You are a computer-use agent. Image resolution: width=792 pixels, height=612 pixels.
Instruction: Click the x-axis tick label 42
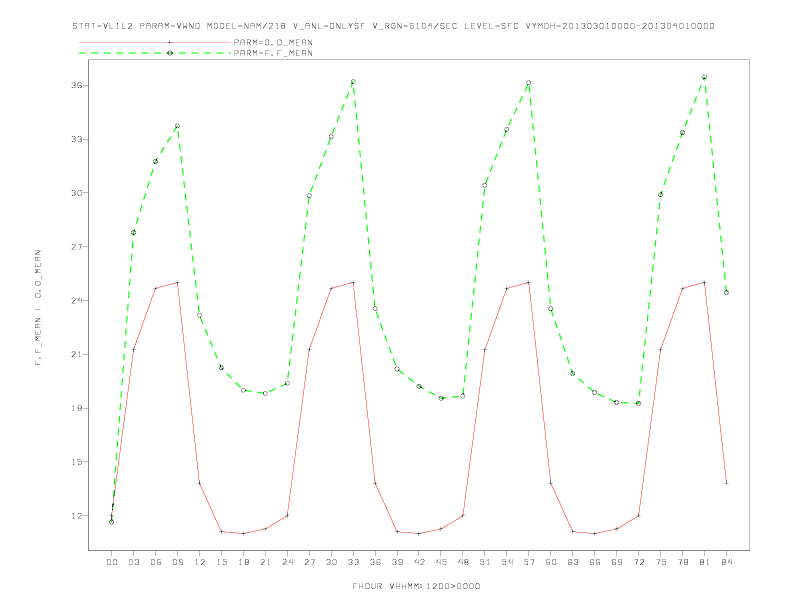click(x=419, y=562)
